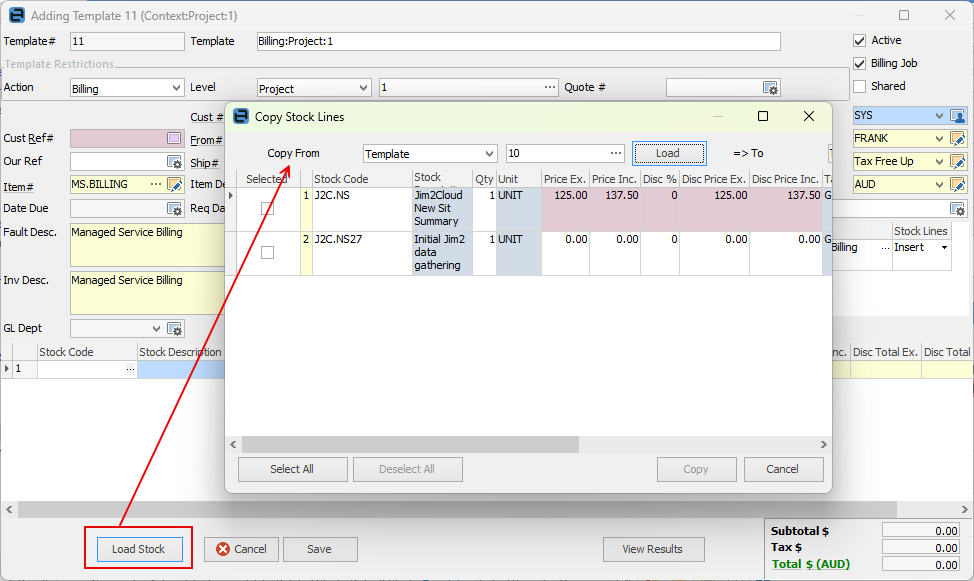Open the GL Dept dropdown
Screen dimensions: 974x581
pyautogui.click(x=156, y=329)
